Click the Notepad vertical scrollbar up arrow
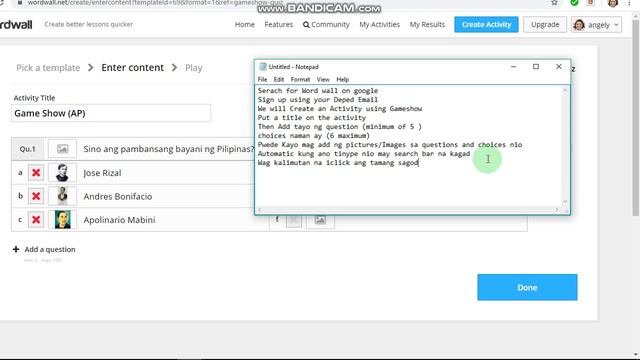 pos(565,90)
